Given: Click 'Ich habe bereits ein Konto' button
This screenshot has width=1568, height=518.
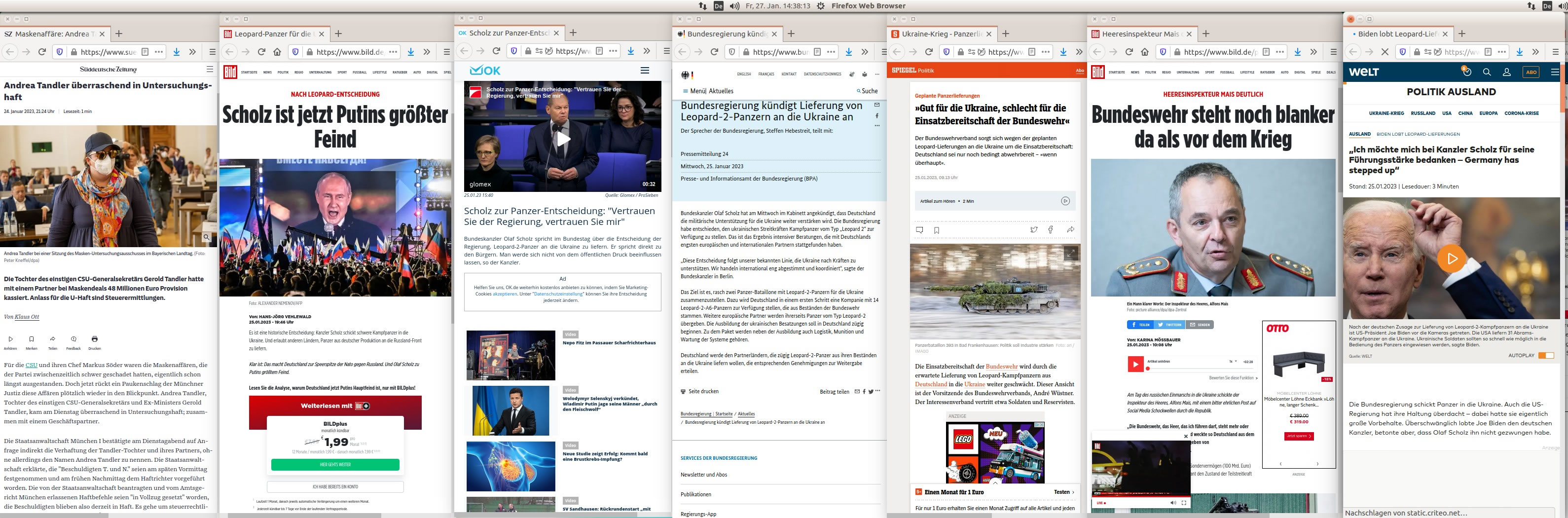Looking at the screenshot, I should (x=335, y=487).
